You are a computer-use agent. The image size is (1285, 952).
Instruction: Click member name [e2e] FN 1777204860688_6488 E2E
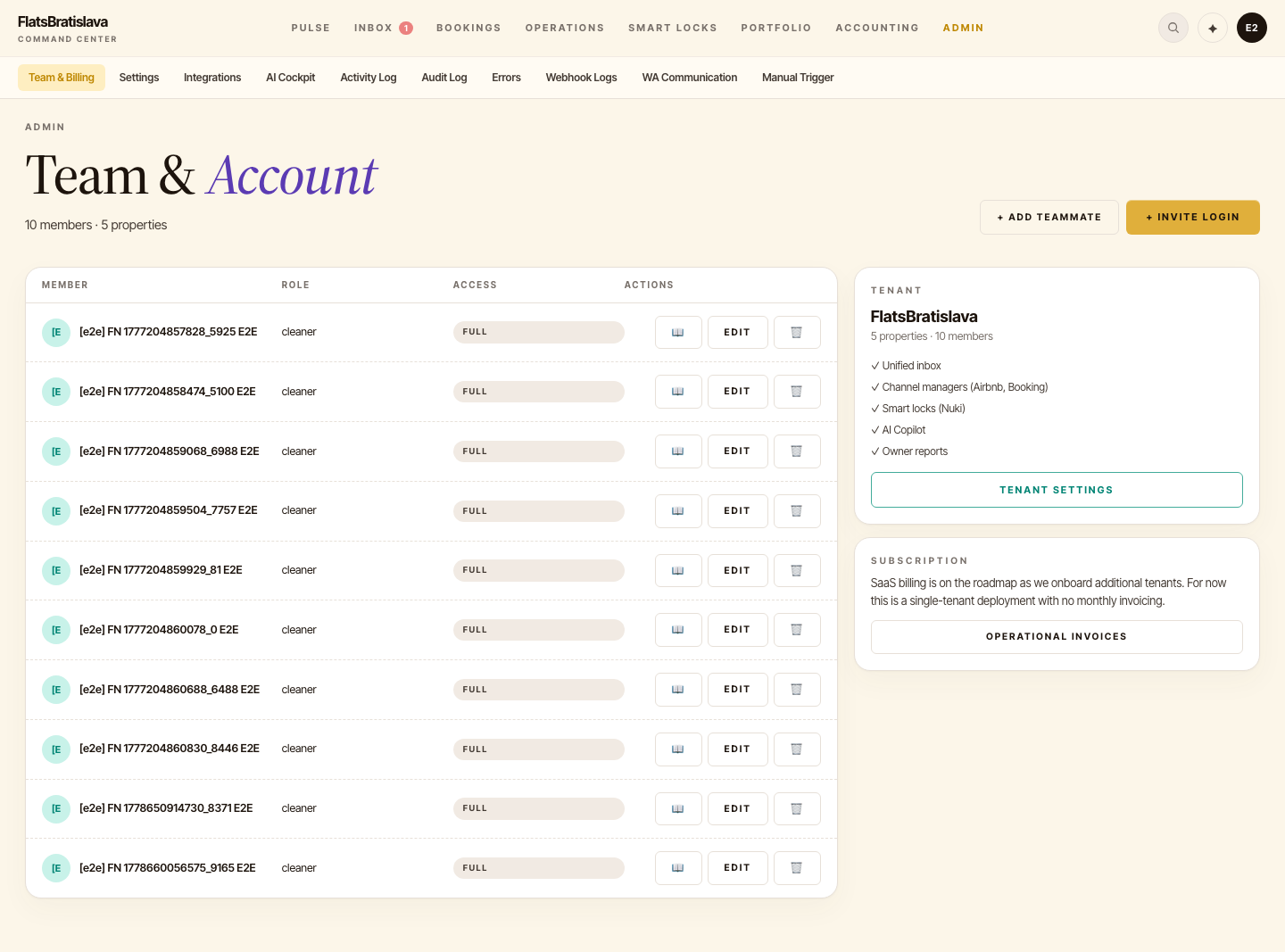[170, 690]
